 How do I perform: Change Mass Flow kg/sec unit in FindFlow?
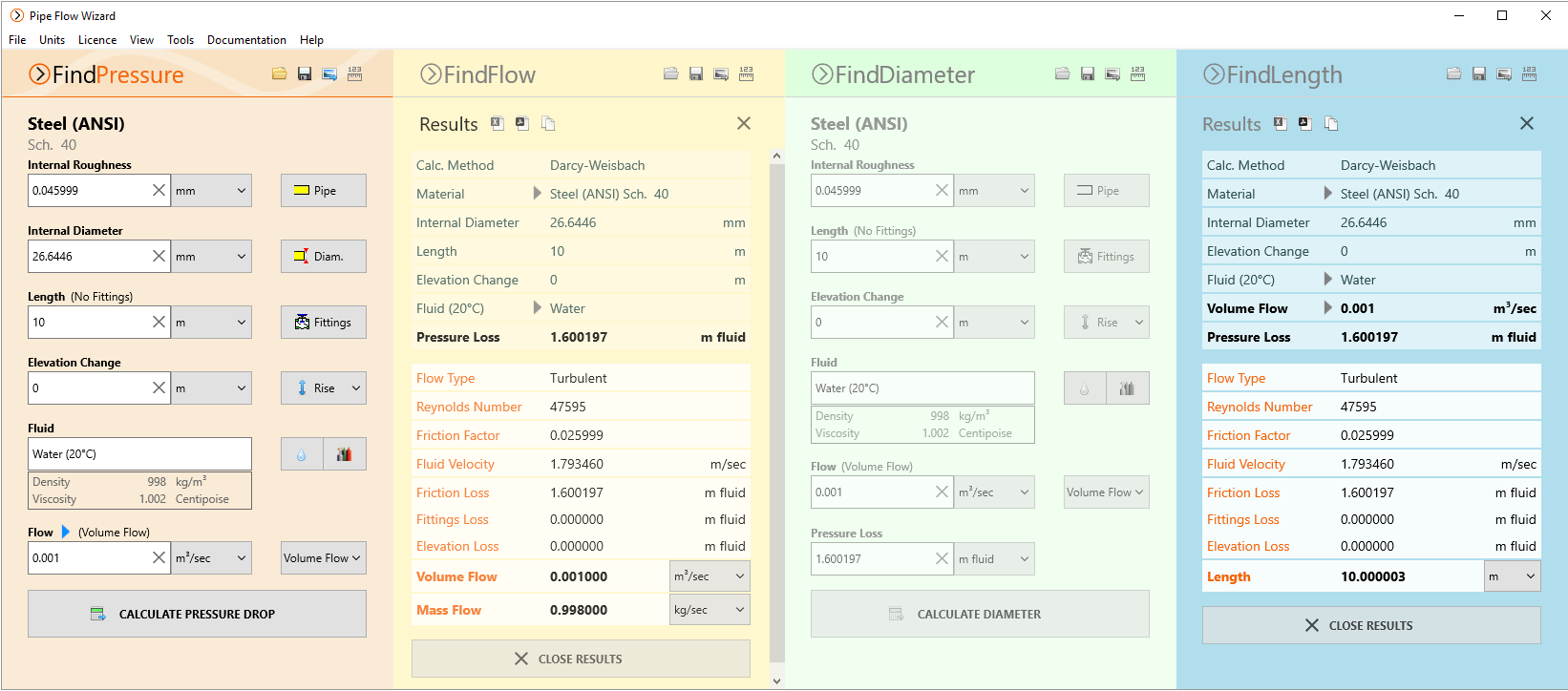(710, 610)
